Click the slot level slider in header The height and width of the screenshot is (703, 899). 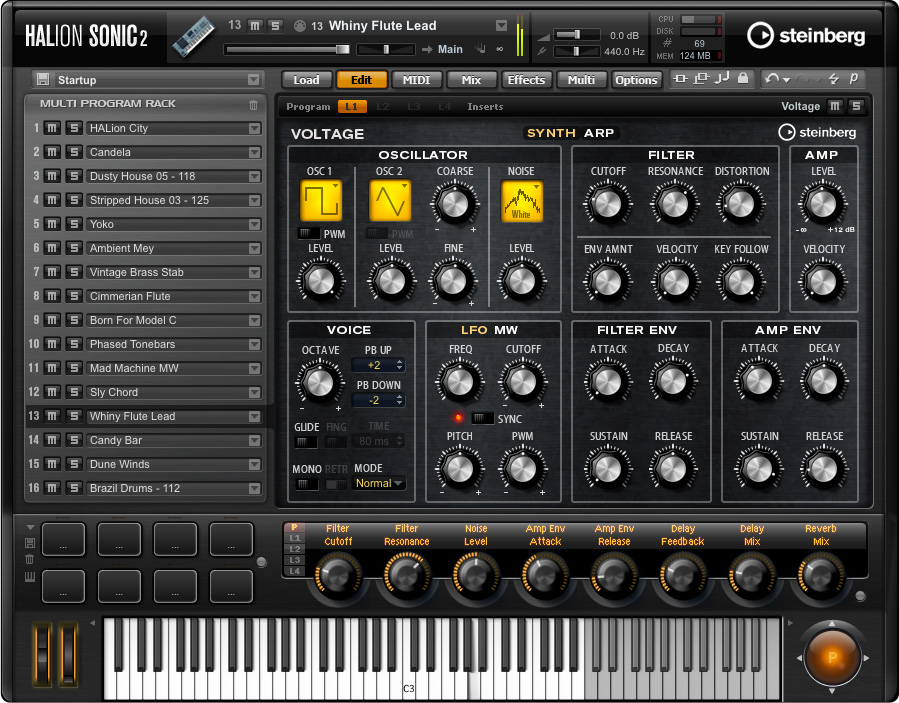(287, 49)
